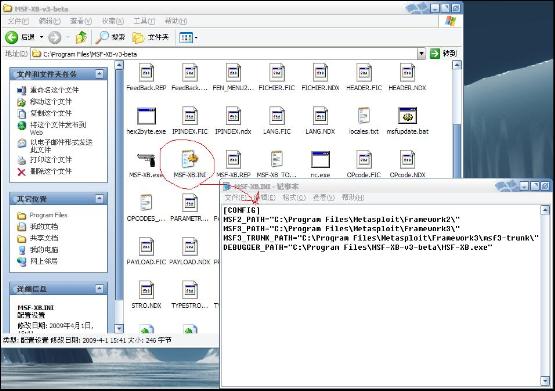Screen dimensions: 555x391
Task: Open Program Files under 其它位置
Action: click(x=48, y=215)
